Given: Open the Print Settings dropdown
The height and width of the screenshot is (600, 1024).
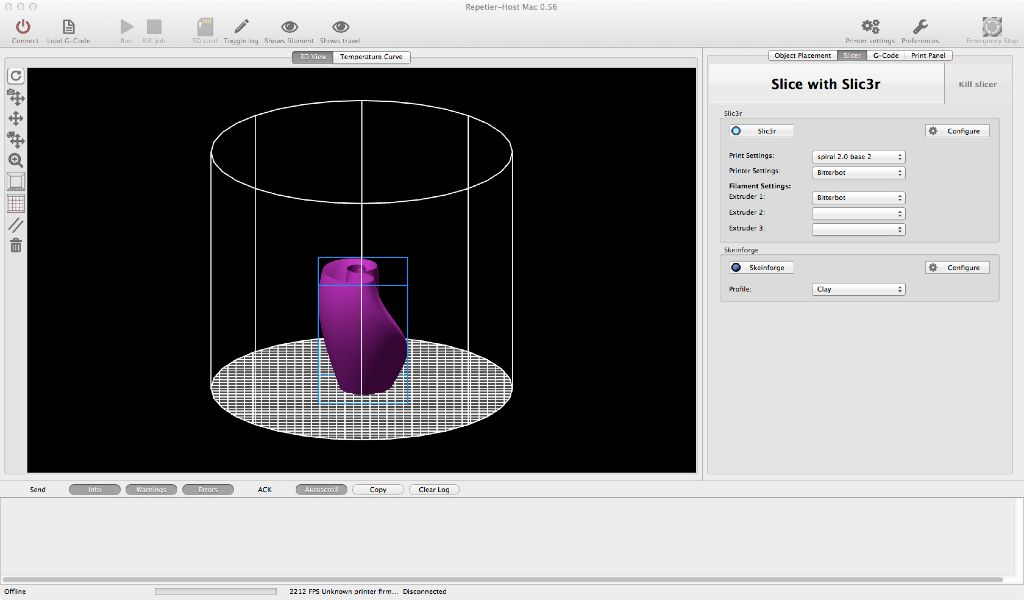Looking at the screenshot, I should (858, 157).
